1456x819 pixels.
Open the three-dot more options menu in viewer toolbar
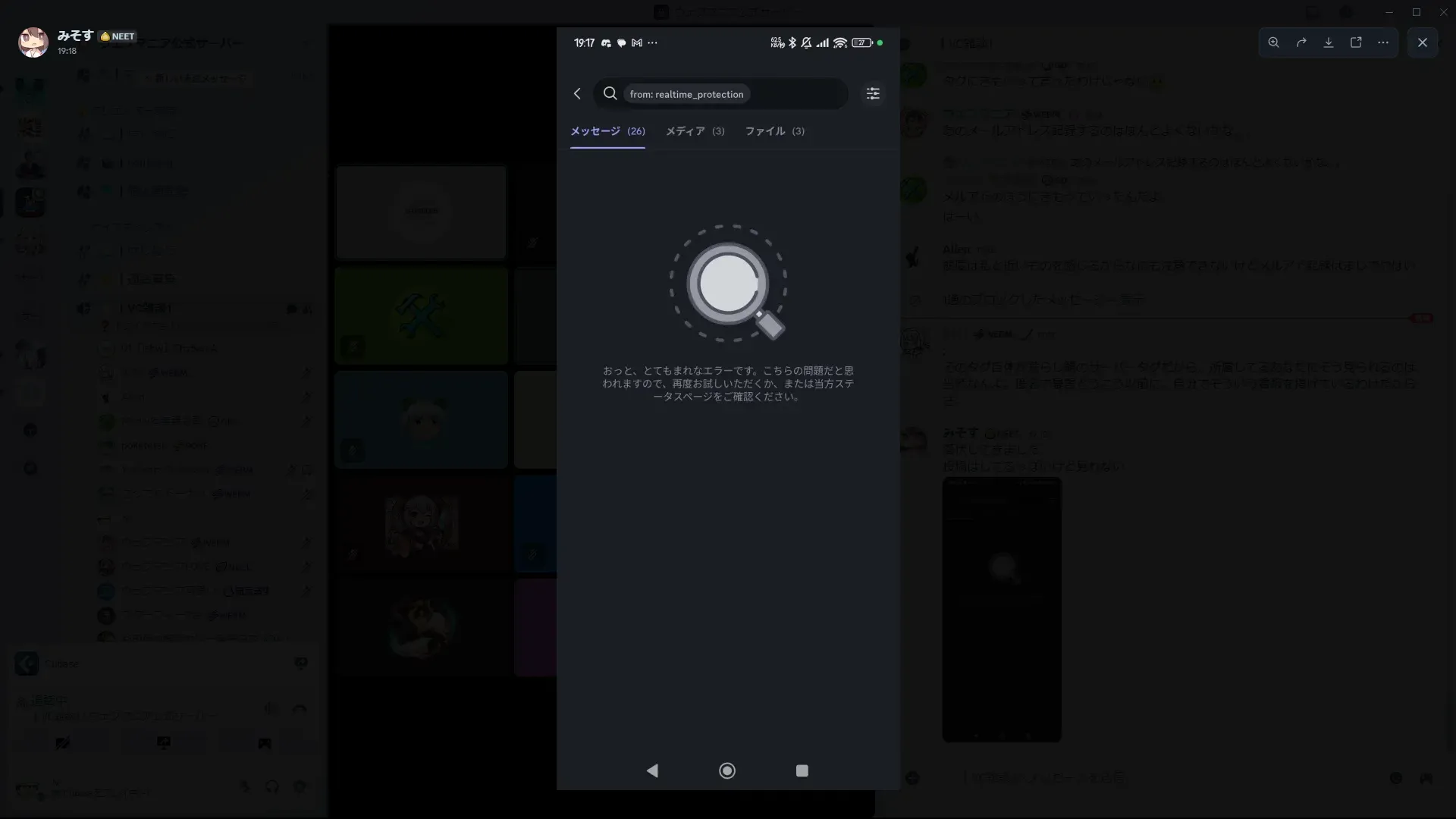point(1383,42)
